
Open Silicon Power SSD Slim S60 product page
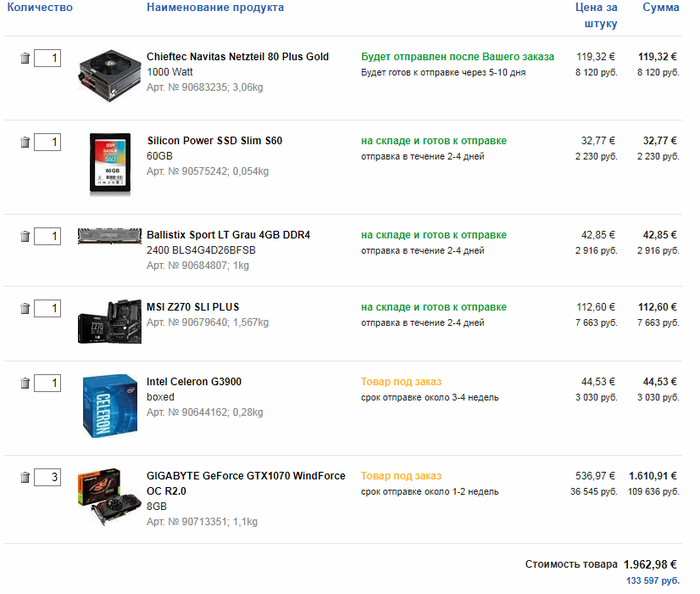click(215, 141)
